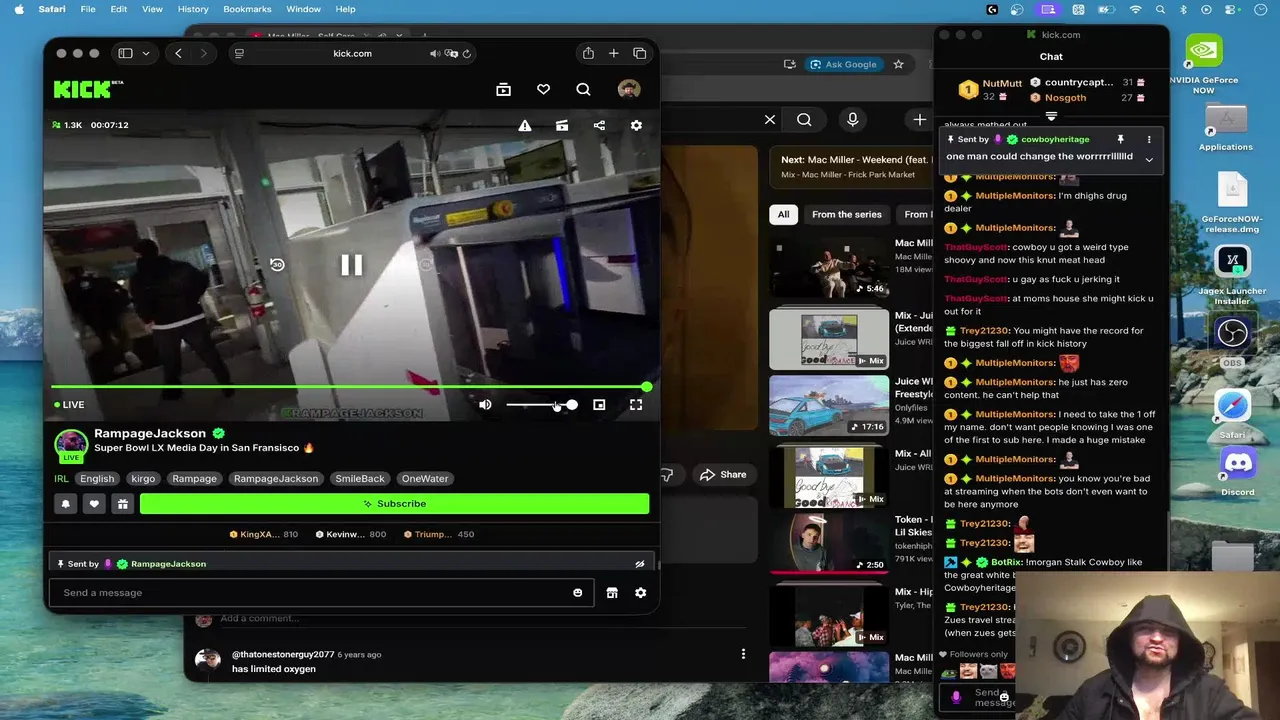Open the File menu in the menu bar

tap(88, 9)
